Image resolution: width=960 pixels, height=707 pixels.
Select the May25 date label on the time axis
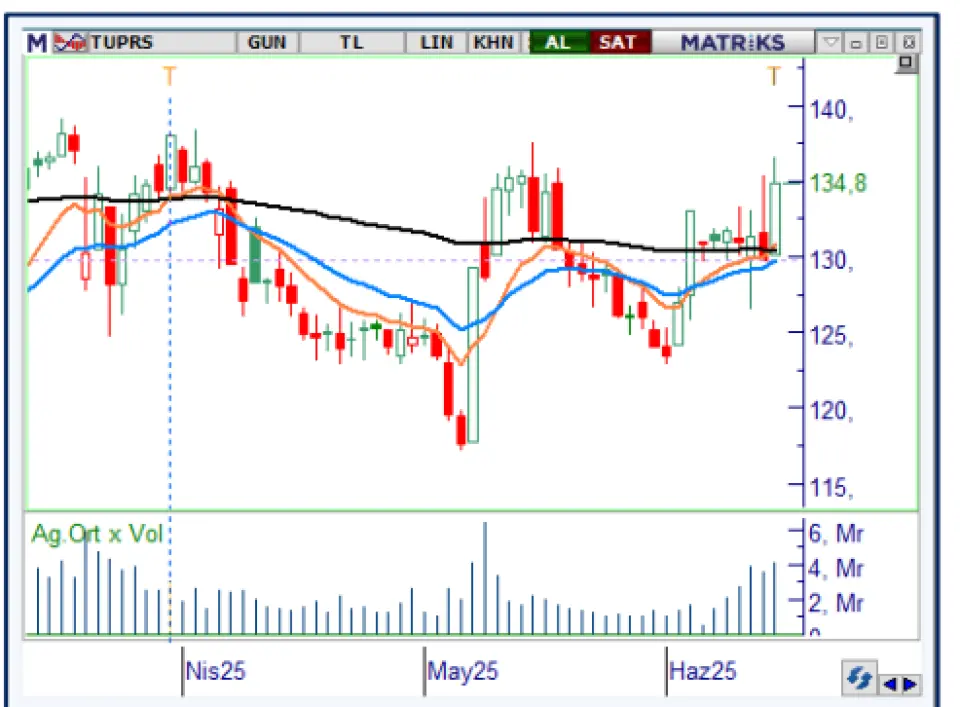pyautogui.click(x=463, y=670)
